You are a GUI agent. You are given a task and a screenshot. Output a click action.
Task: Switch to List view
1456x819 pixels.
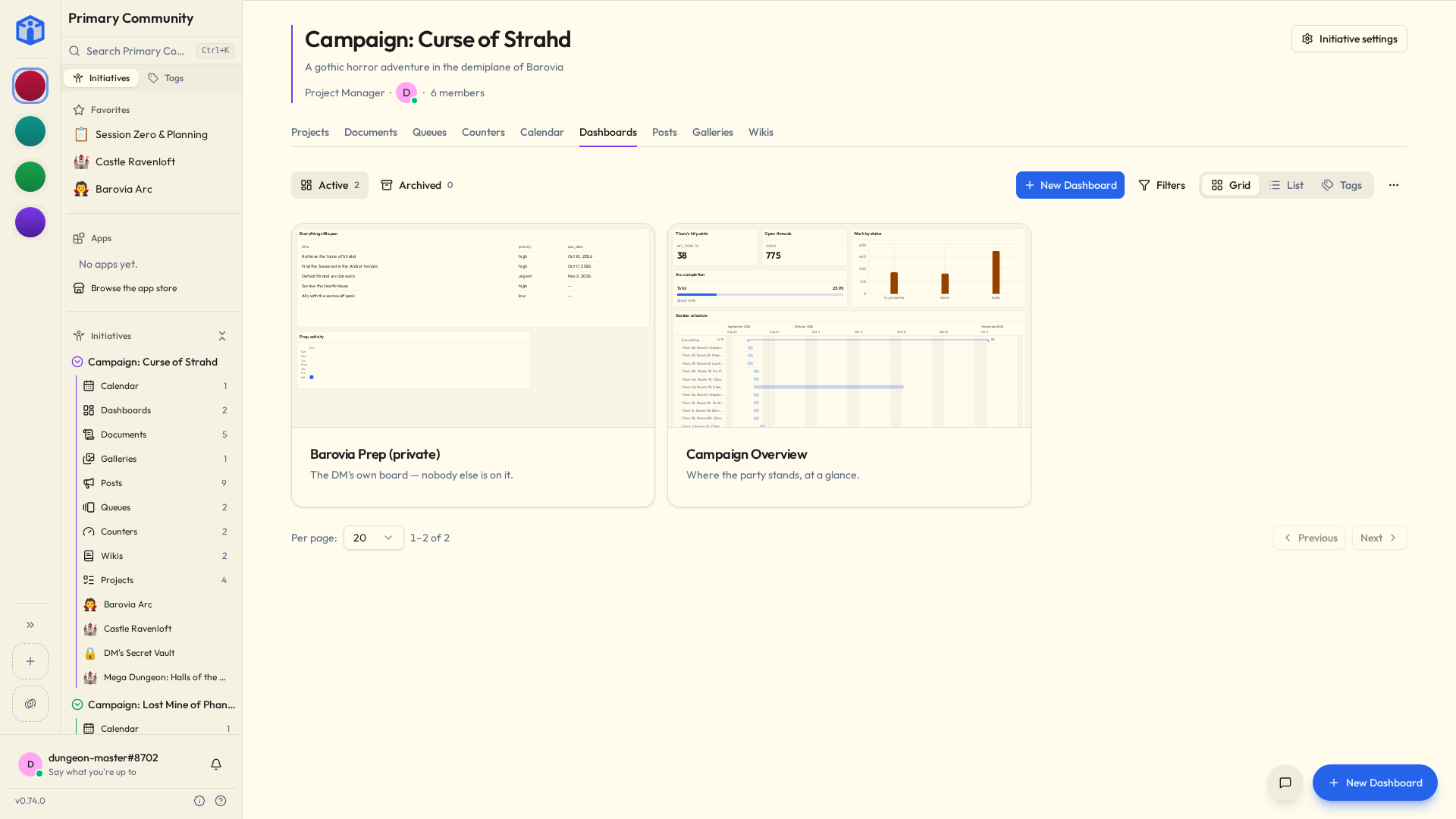[x=1287, y=185]
